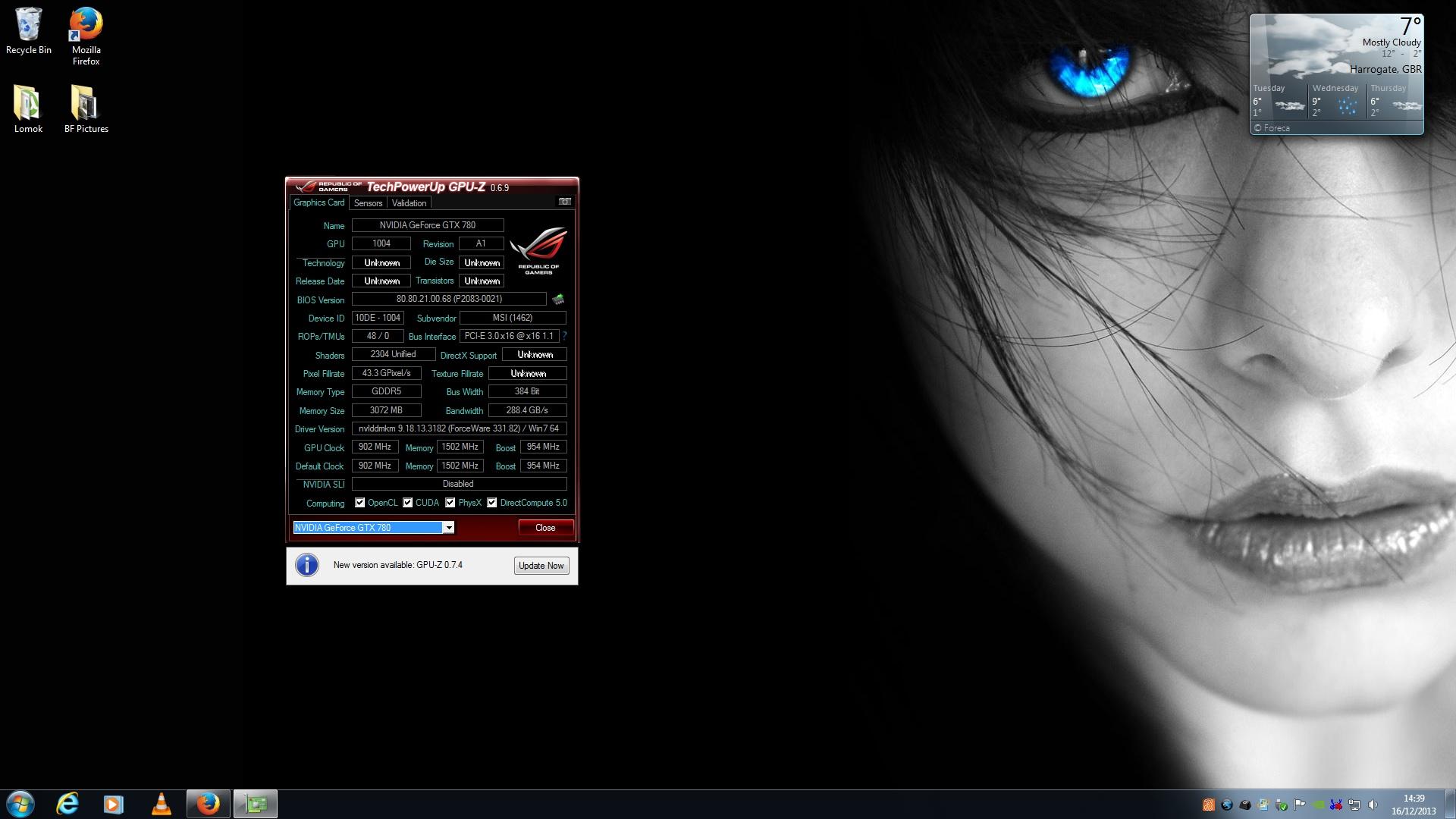The image size is (1456, 819).
Task: Click the Subvendor MSI (1462) value
Action: pos(513,318)
